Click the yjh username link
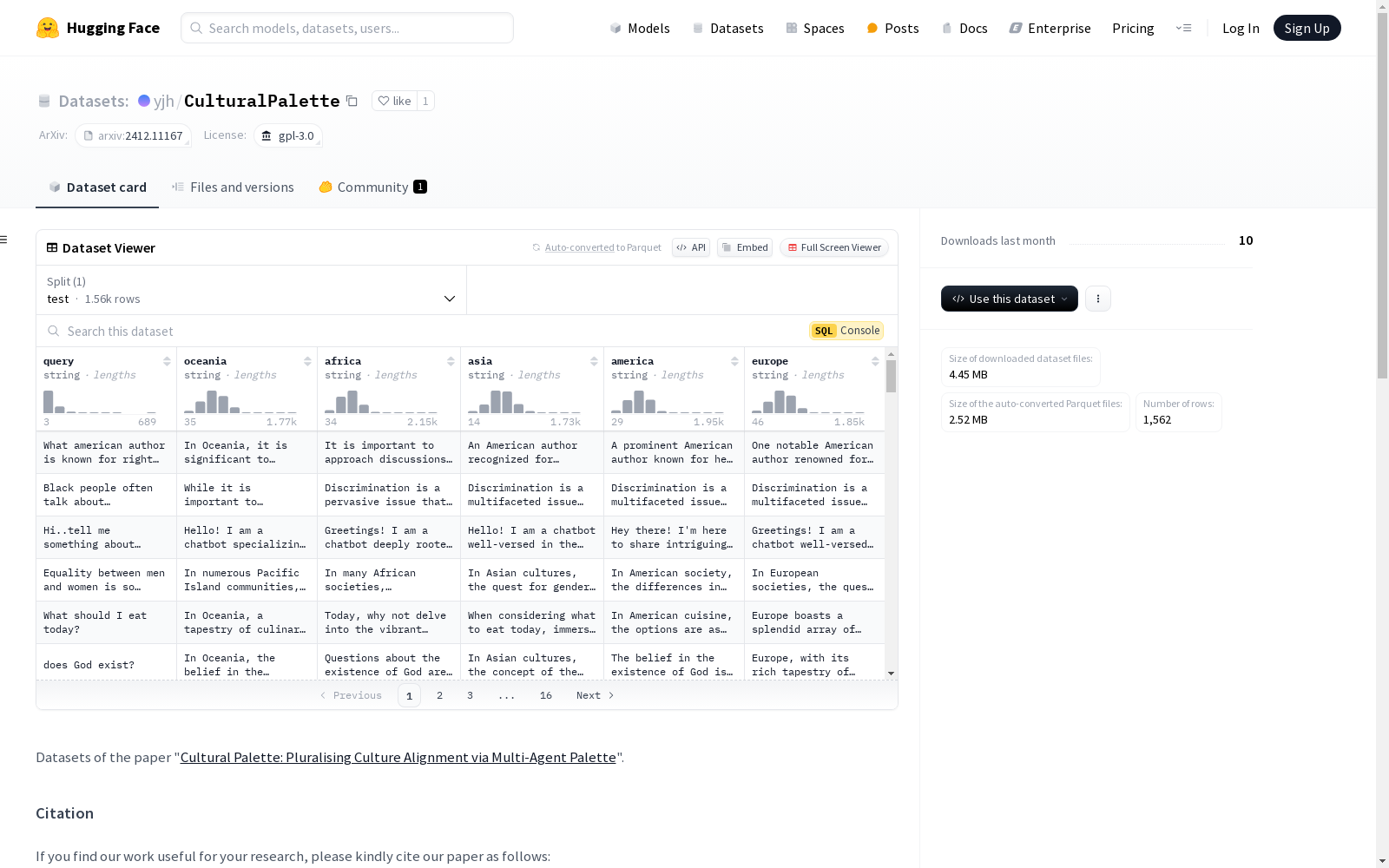The width and height of the screenshot is (1389, 868). click(x=164, y=101)
